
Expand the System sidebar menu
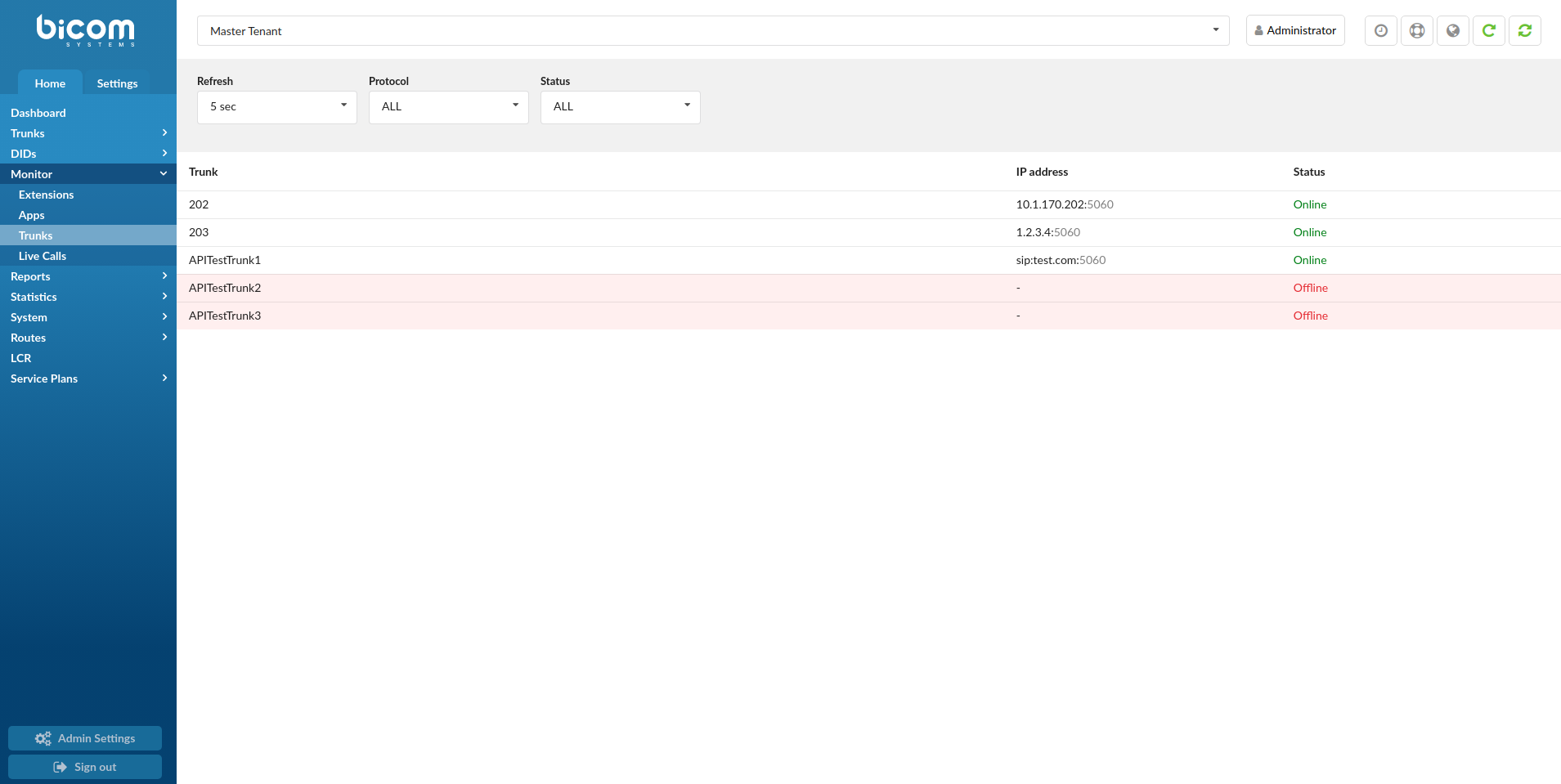[88, 317]
